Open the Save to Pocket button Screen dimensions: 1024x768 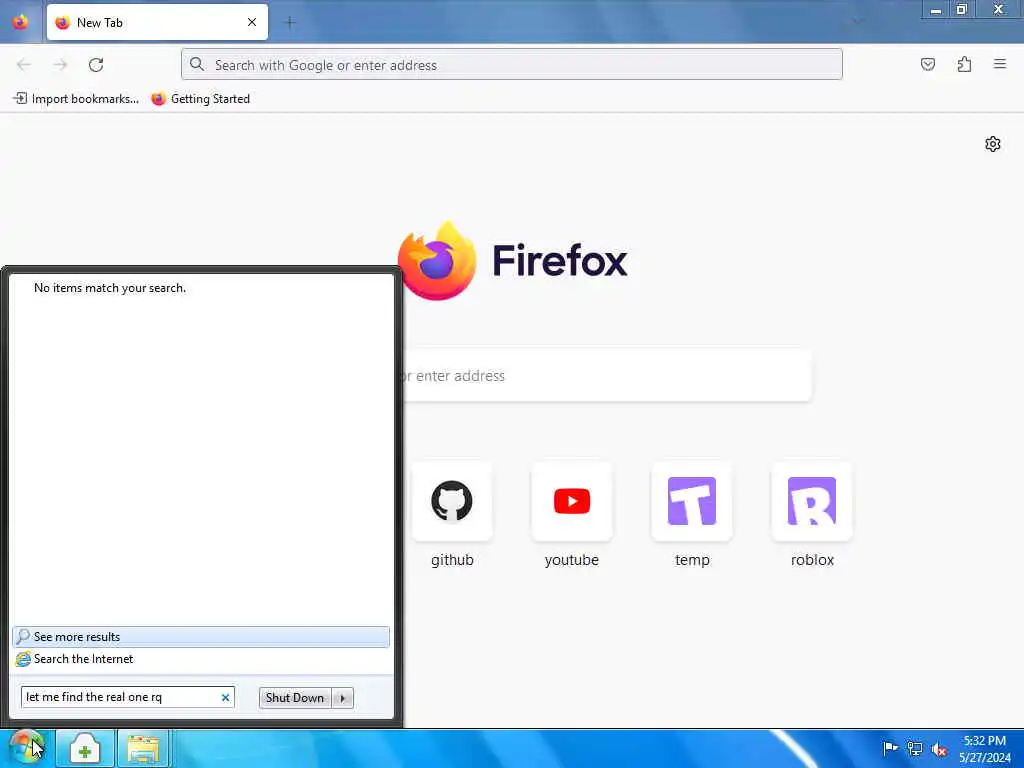[928, 64]
